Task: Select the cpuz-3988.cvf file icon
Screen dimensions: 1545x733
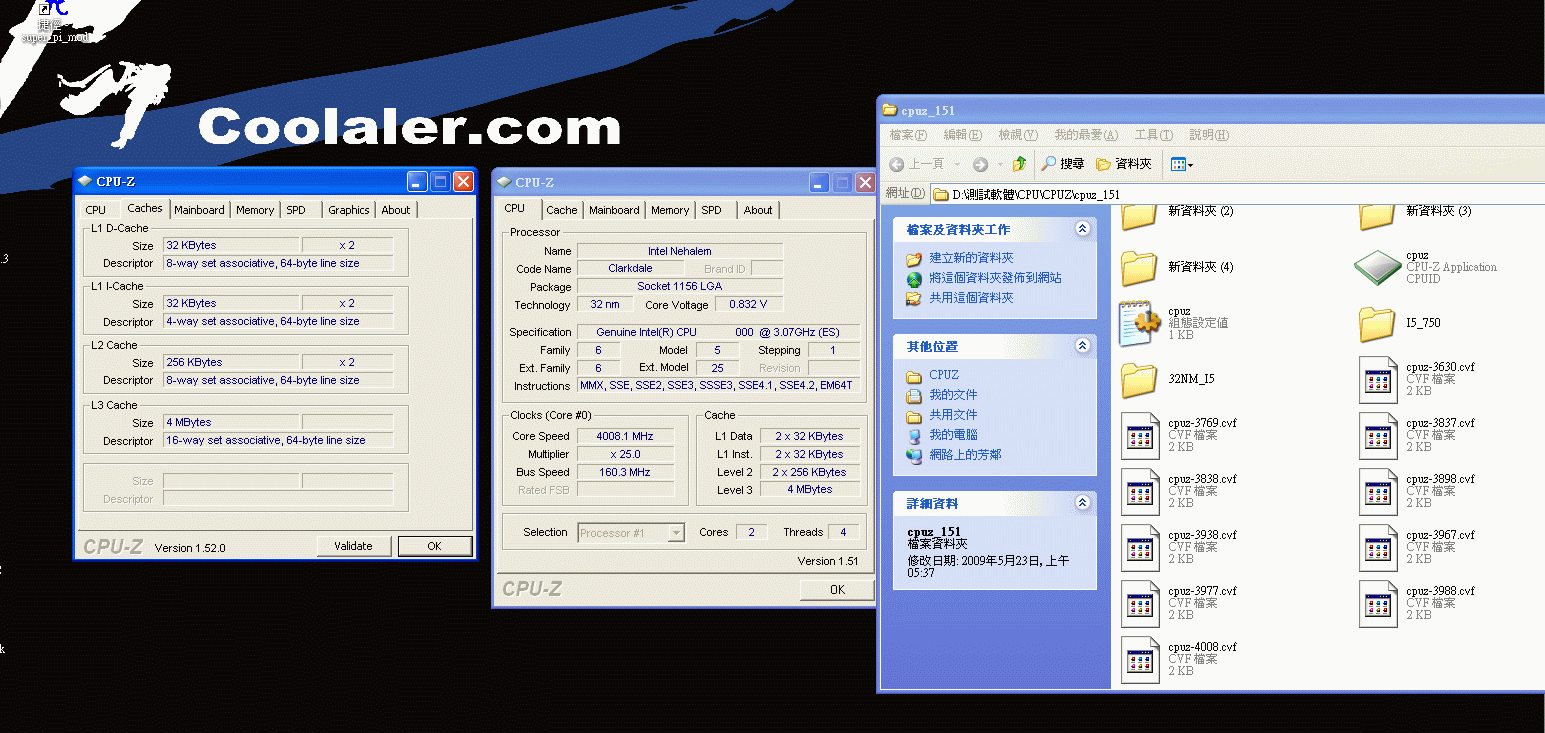Action: click(1378, 603)
